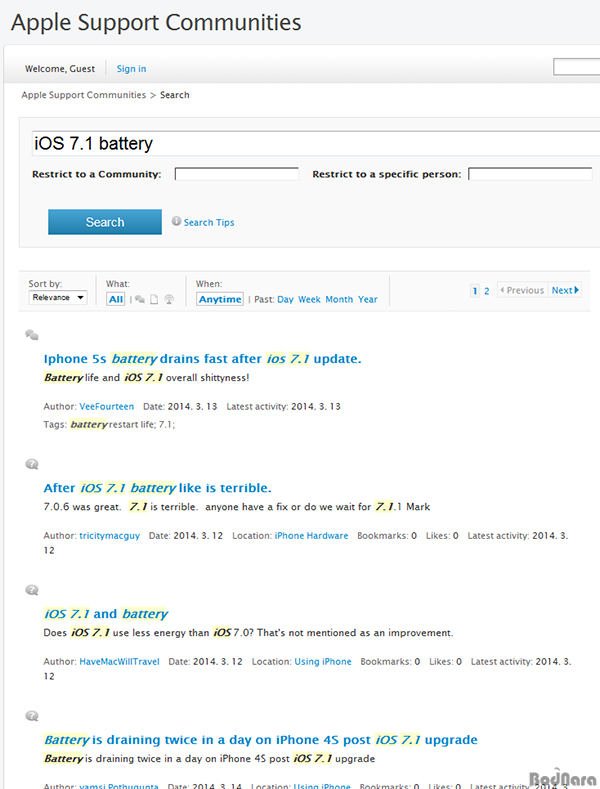Open 'After iOS 7.1 battery like is terrible' result
Viewport: 600px width, 789px height.
click(158, 488)
